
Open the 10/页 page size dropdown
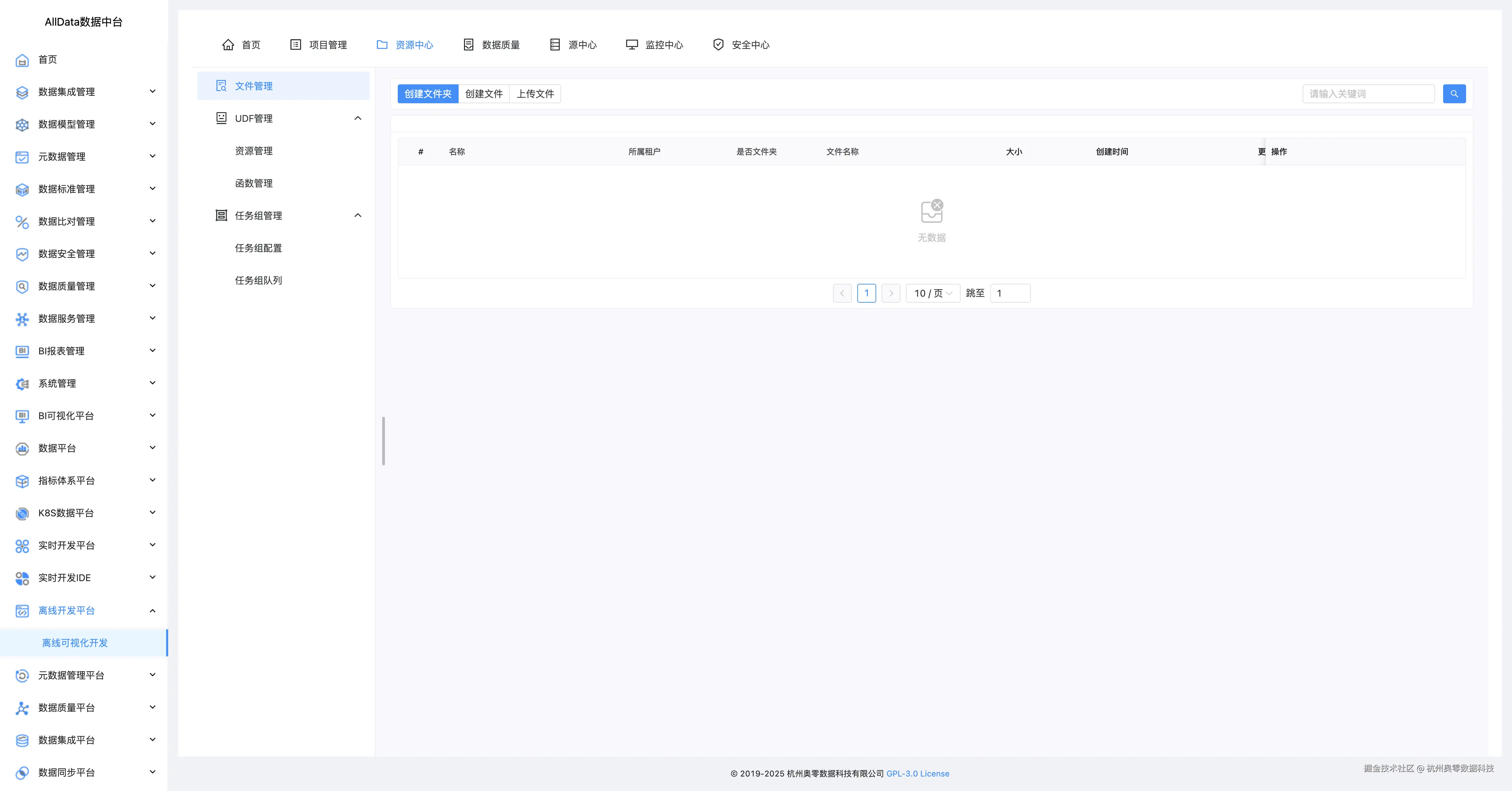(x=933, y=293)
